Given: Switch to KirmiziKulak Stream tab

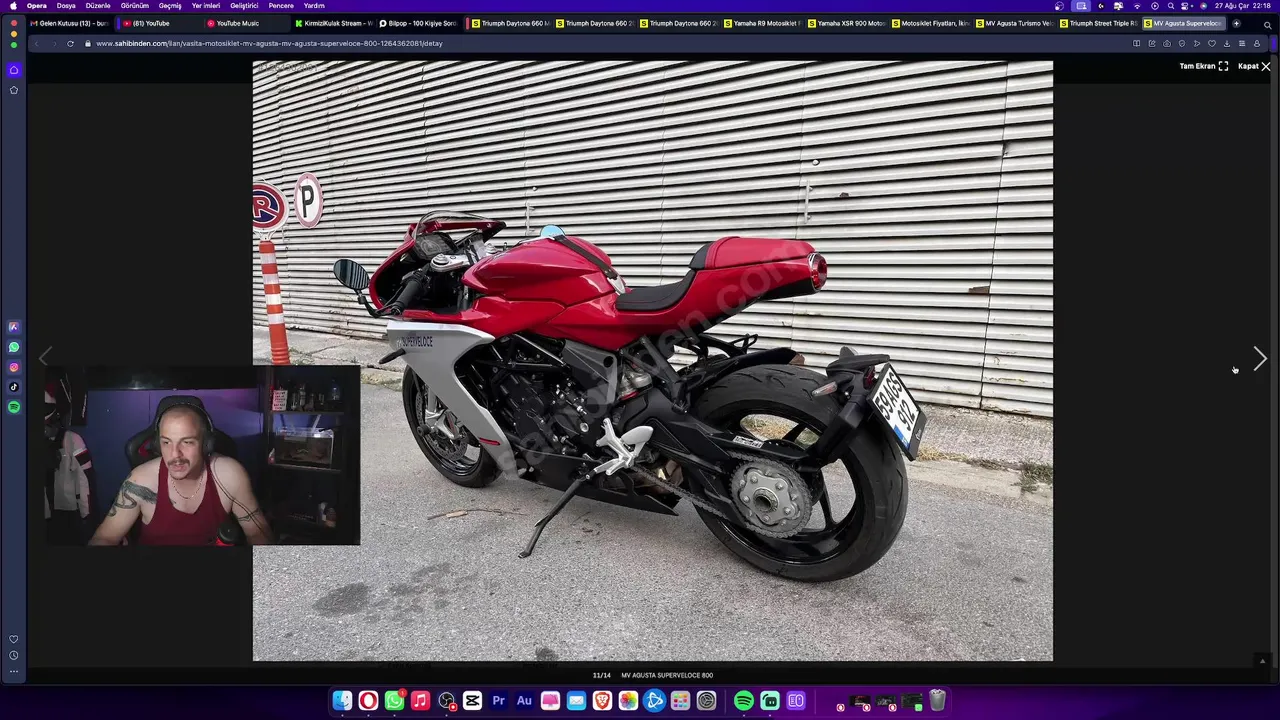Looking at the screenshot, I should point(333,23).
